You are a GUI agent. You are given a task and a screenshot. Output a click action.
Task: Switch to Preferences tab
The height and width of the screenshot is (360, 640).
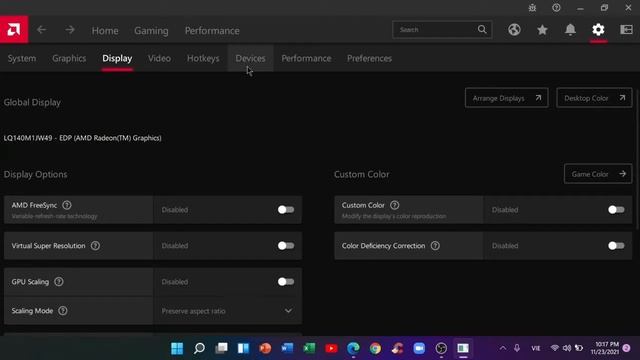click(x=369, y=58)
